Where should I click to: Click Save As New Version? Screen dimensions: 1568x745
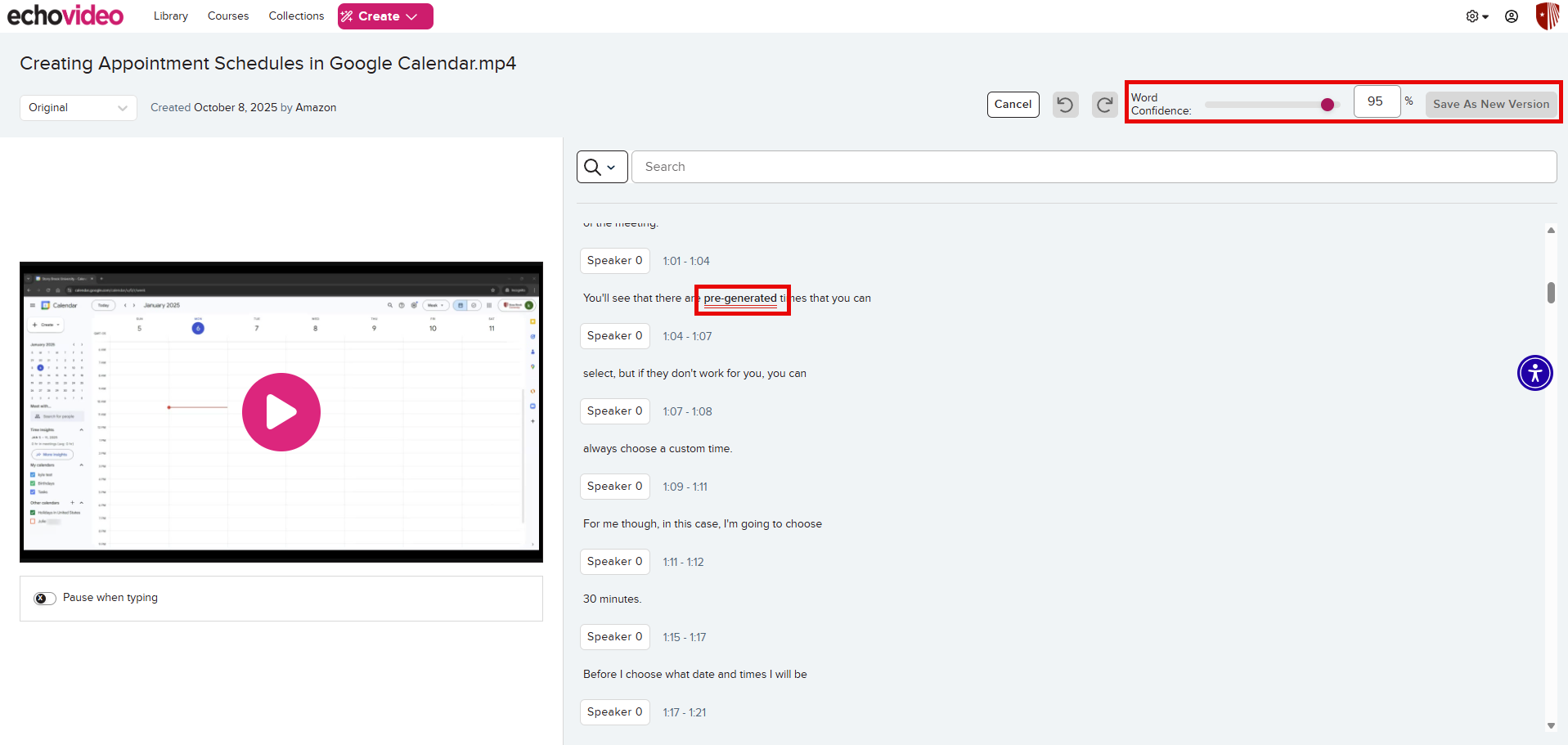coord(1490,105)
